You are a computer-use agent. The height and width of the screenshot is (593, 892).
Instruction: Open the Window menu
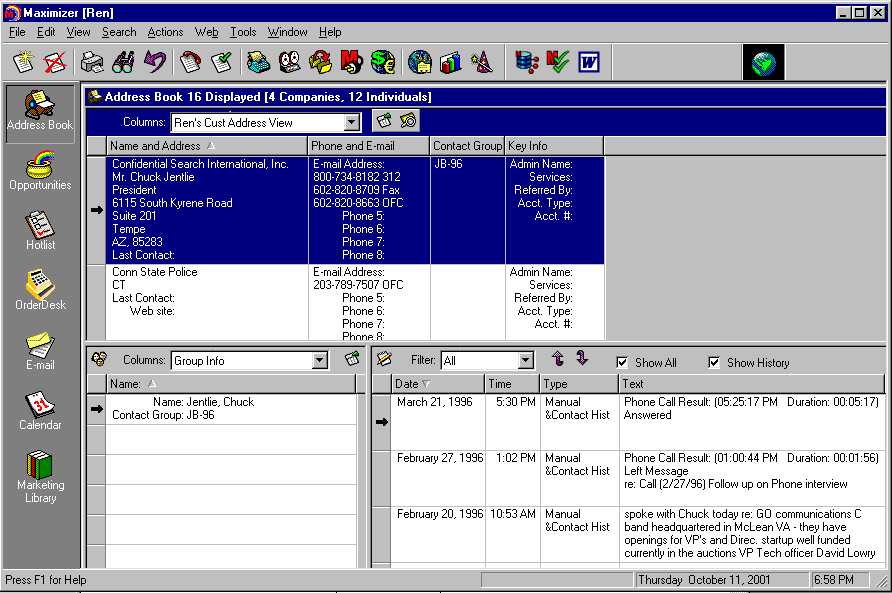click(287, 32)
